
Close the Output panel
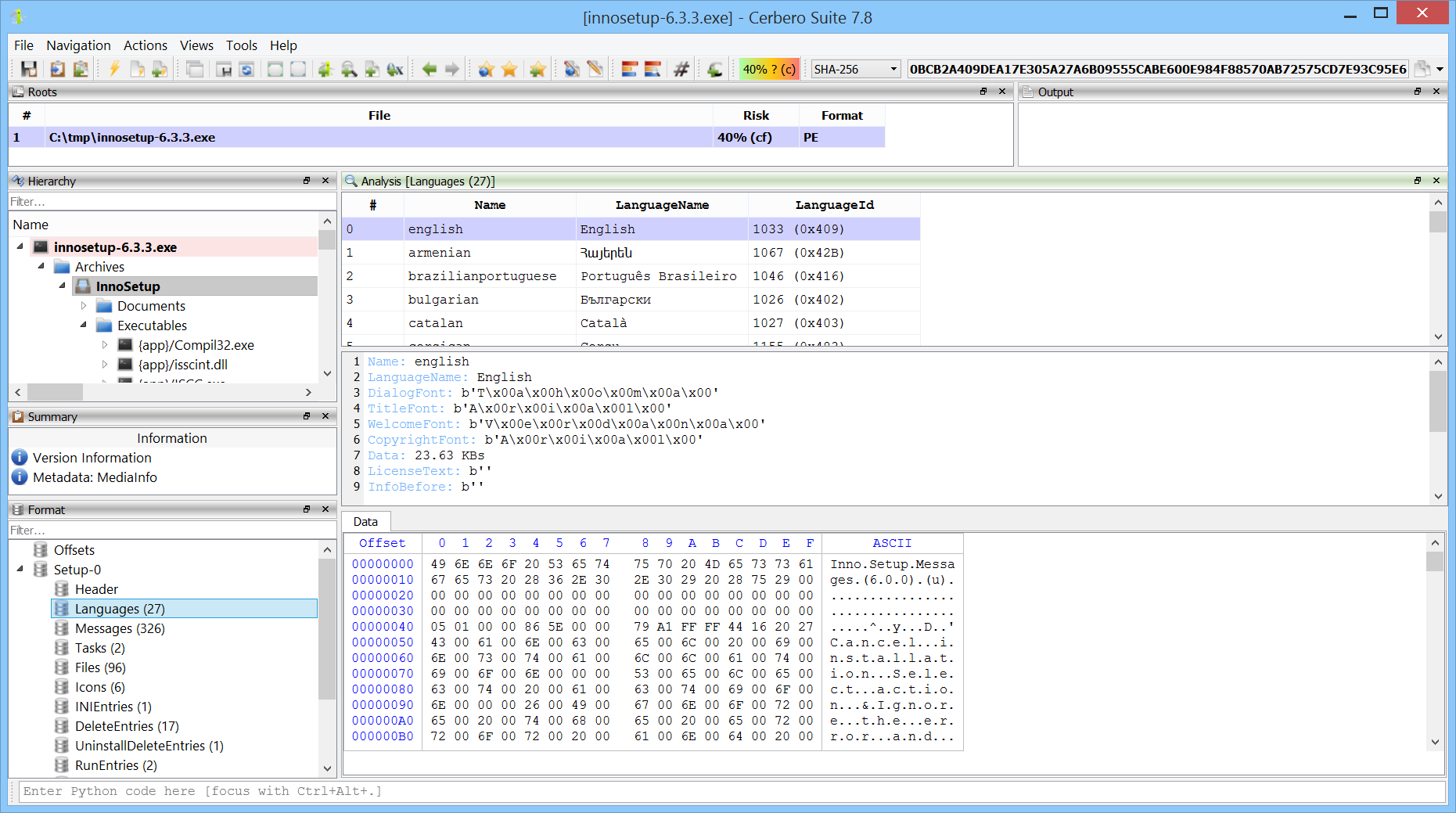click(1436, 92)
